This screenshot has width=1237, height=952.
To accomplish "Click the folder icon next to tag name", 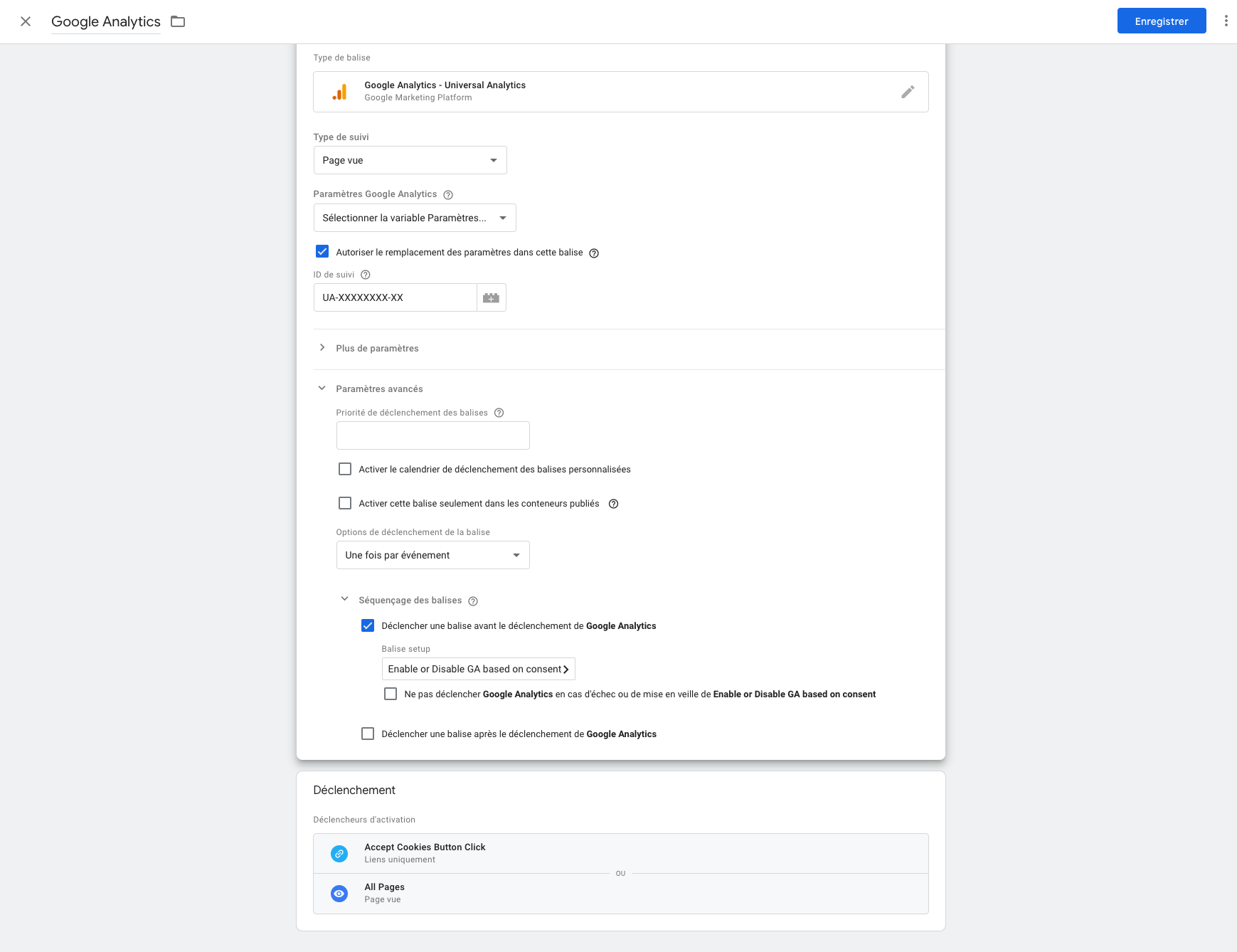I will tap(178, 21).
